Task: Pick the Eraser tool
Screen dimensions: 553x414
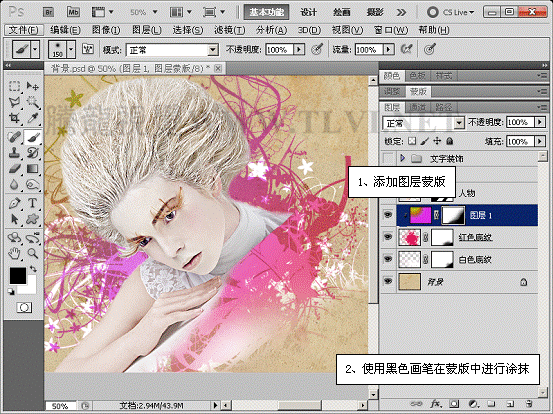Action: [14, 169]
